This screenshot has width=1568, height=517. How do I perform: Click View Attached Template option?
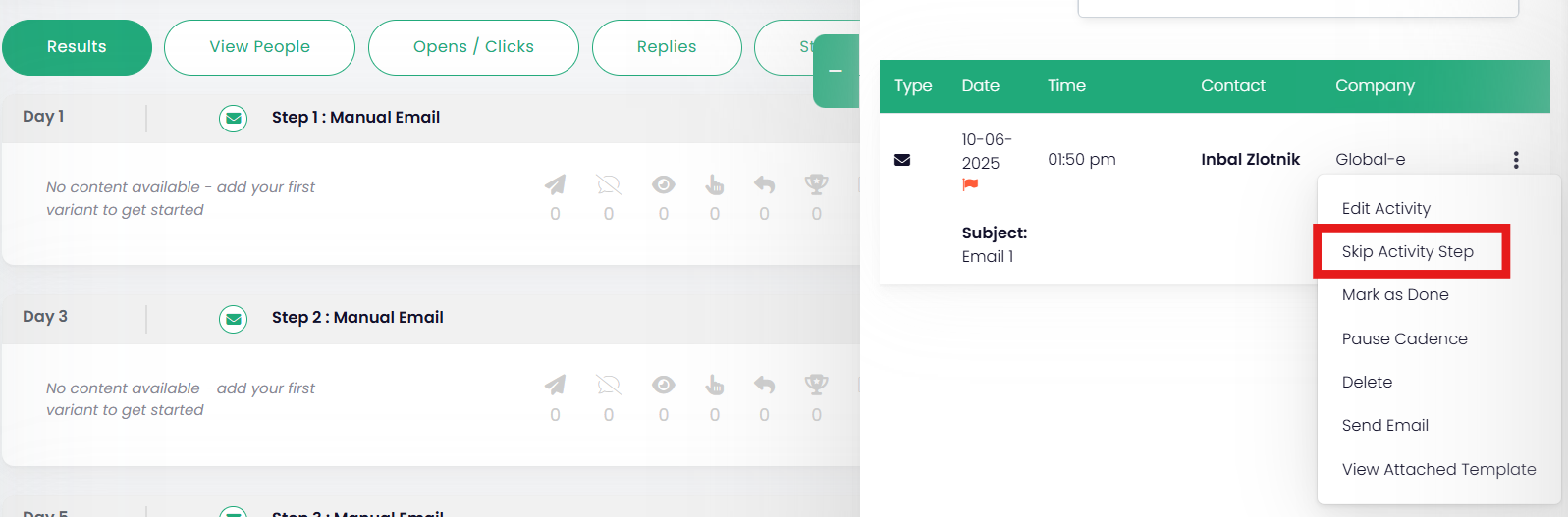pyautogui.click(x=1438, y=470)
